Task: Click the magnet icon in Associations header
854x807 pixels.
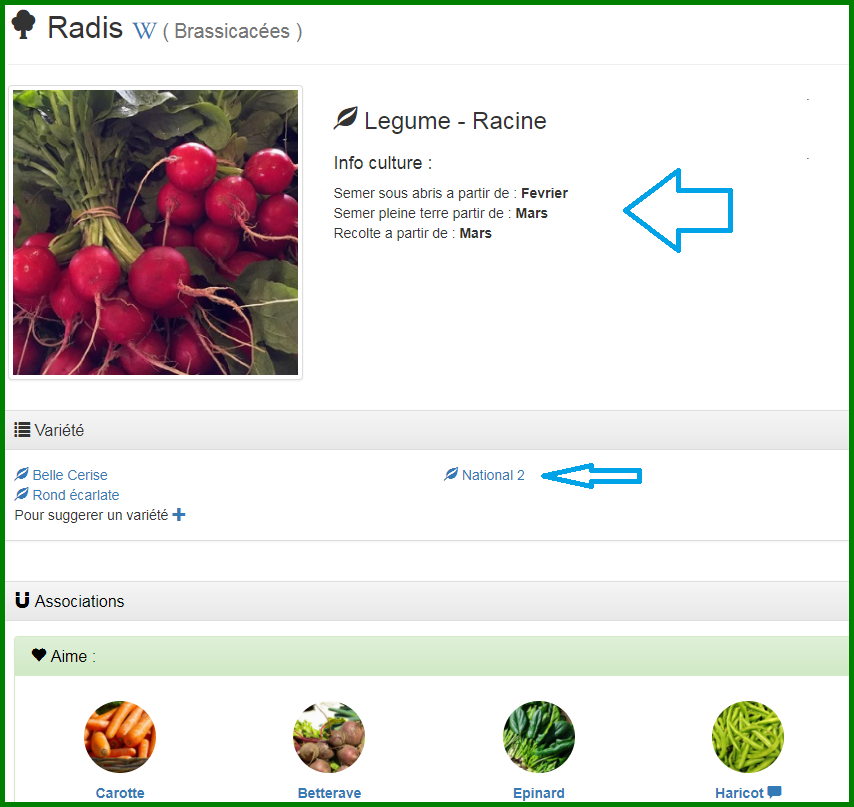Action: [x=22, y=600]
